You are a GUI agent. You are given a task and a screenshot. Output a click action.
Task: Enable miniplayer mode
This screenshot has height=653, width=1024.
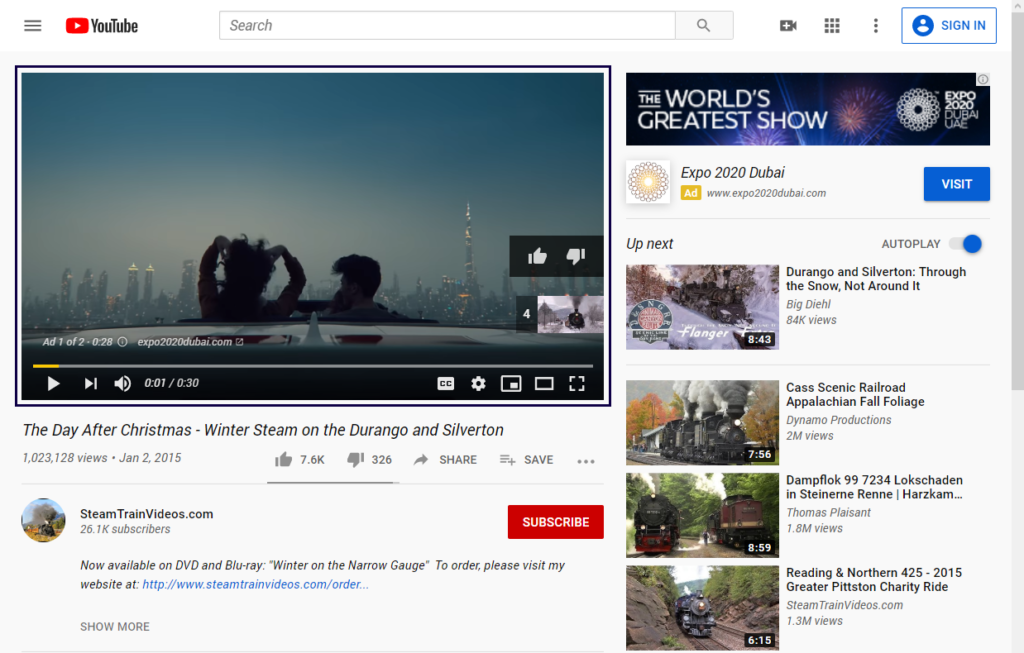tap(511, 383)
